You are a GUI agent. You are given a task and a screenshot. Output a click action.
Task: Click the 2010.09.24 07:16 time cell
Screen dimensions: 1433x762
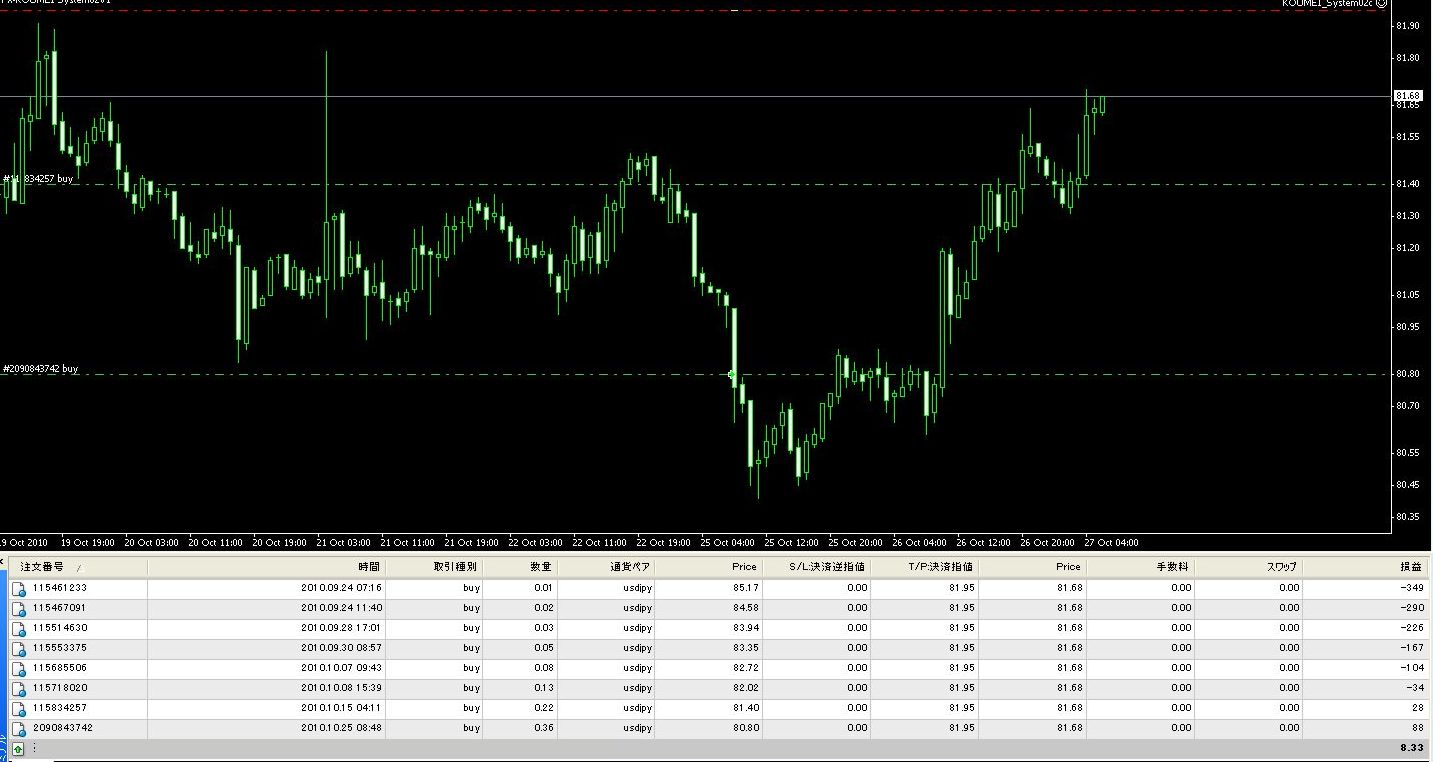coord(341,588)
